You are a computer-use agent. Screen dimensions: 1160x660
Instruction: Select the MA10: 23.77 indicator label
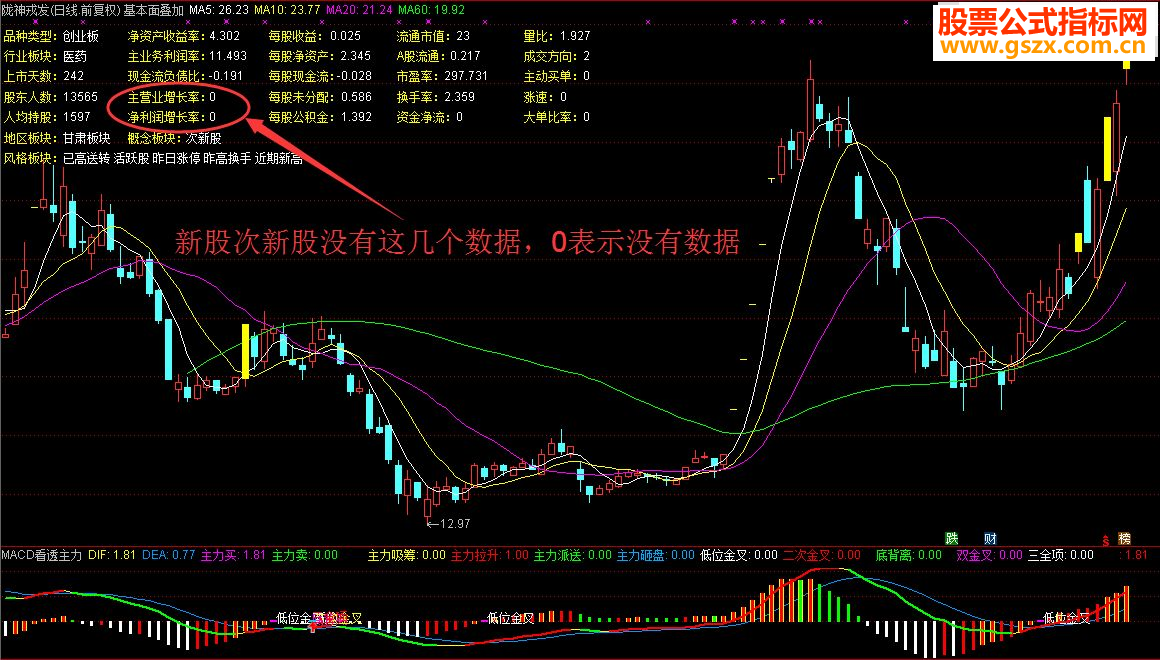coord(287,10)
